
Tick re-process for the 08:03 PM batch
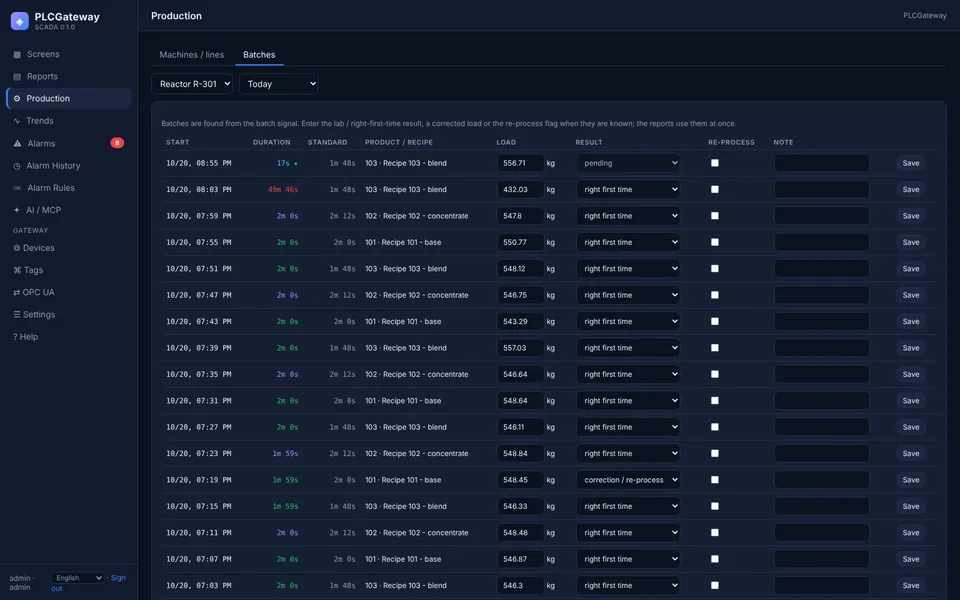[x=714, y=189]
